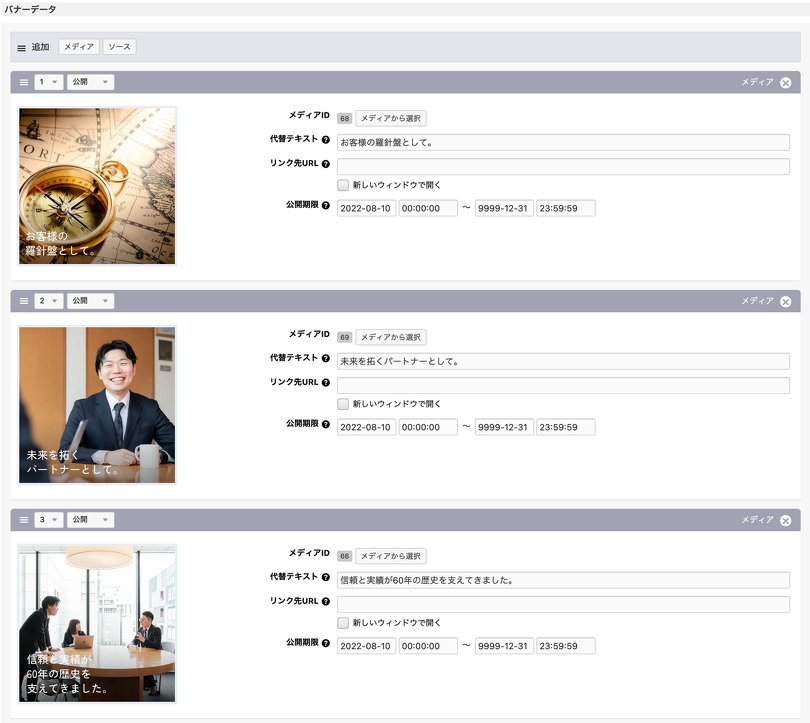Enable 新しいウィンドウで開く for banner 1
This screenshot has width=810, height=723.
click(x=343, y=185)
